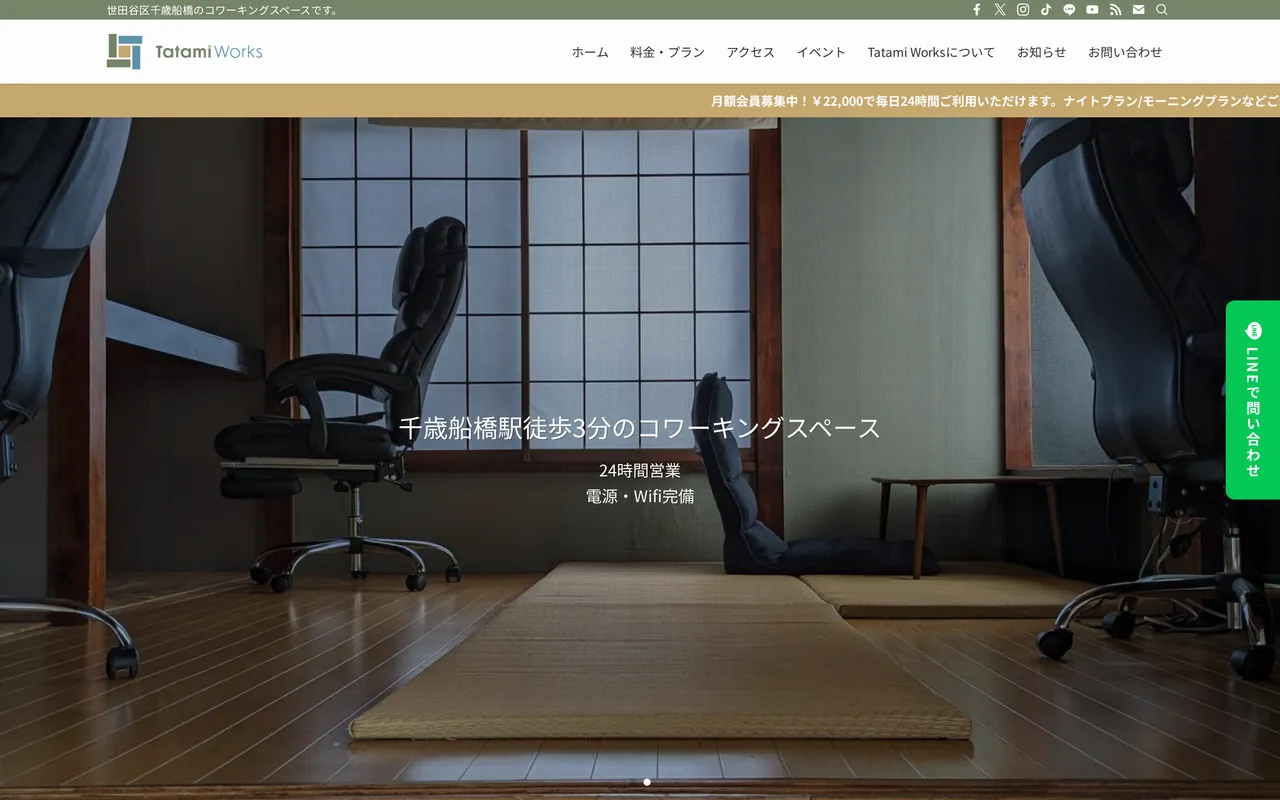
Task: Go to ホーム in navigation
Action: 590,52
